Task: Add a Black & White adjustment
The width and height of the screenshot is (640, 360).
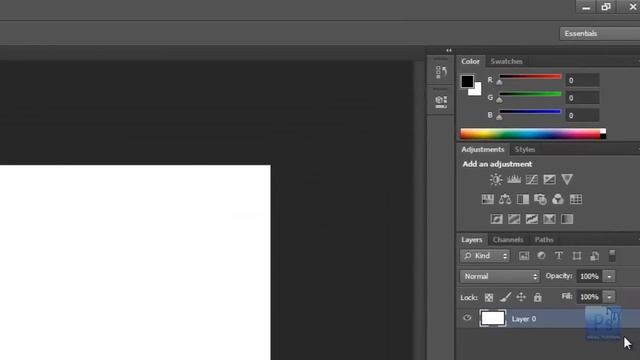Action: click(523, 199)
